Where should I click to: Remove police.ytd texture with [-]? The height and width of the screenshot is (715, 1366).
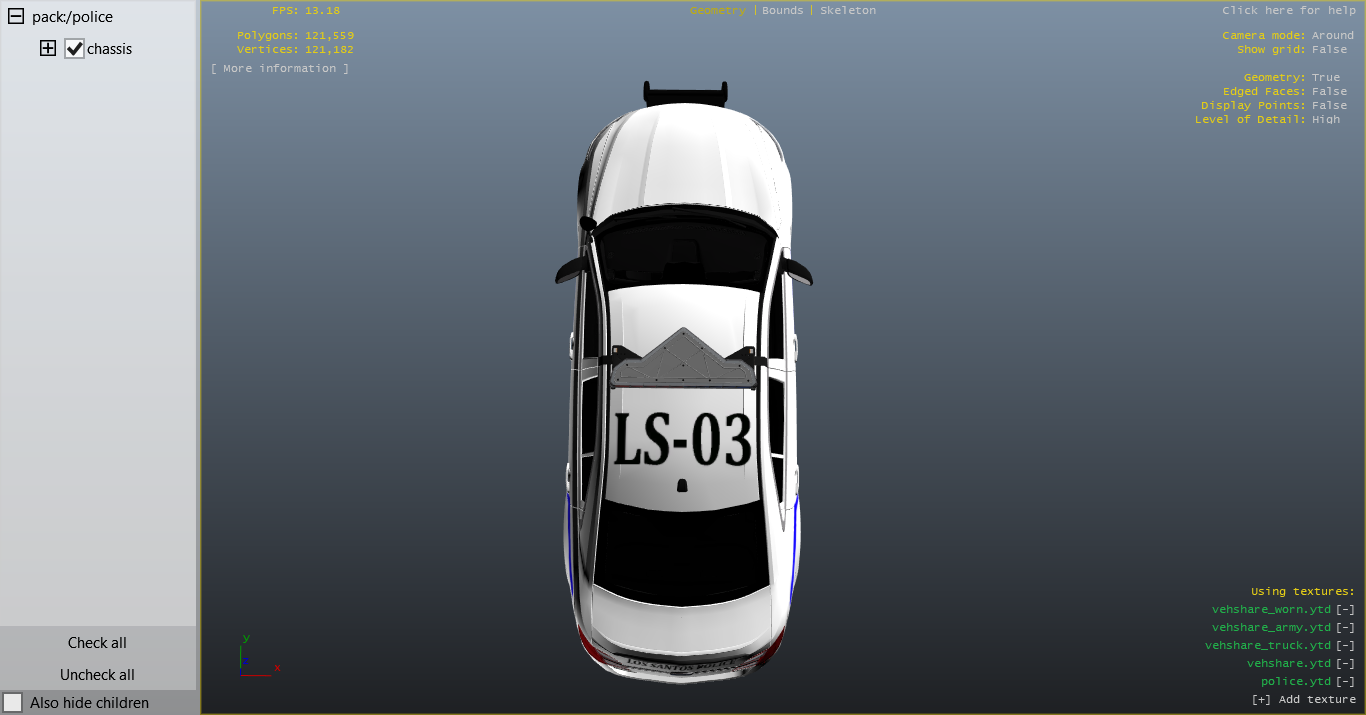[1345, 682]
